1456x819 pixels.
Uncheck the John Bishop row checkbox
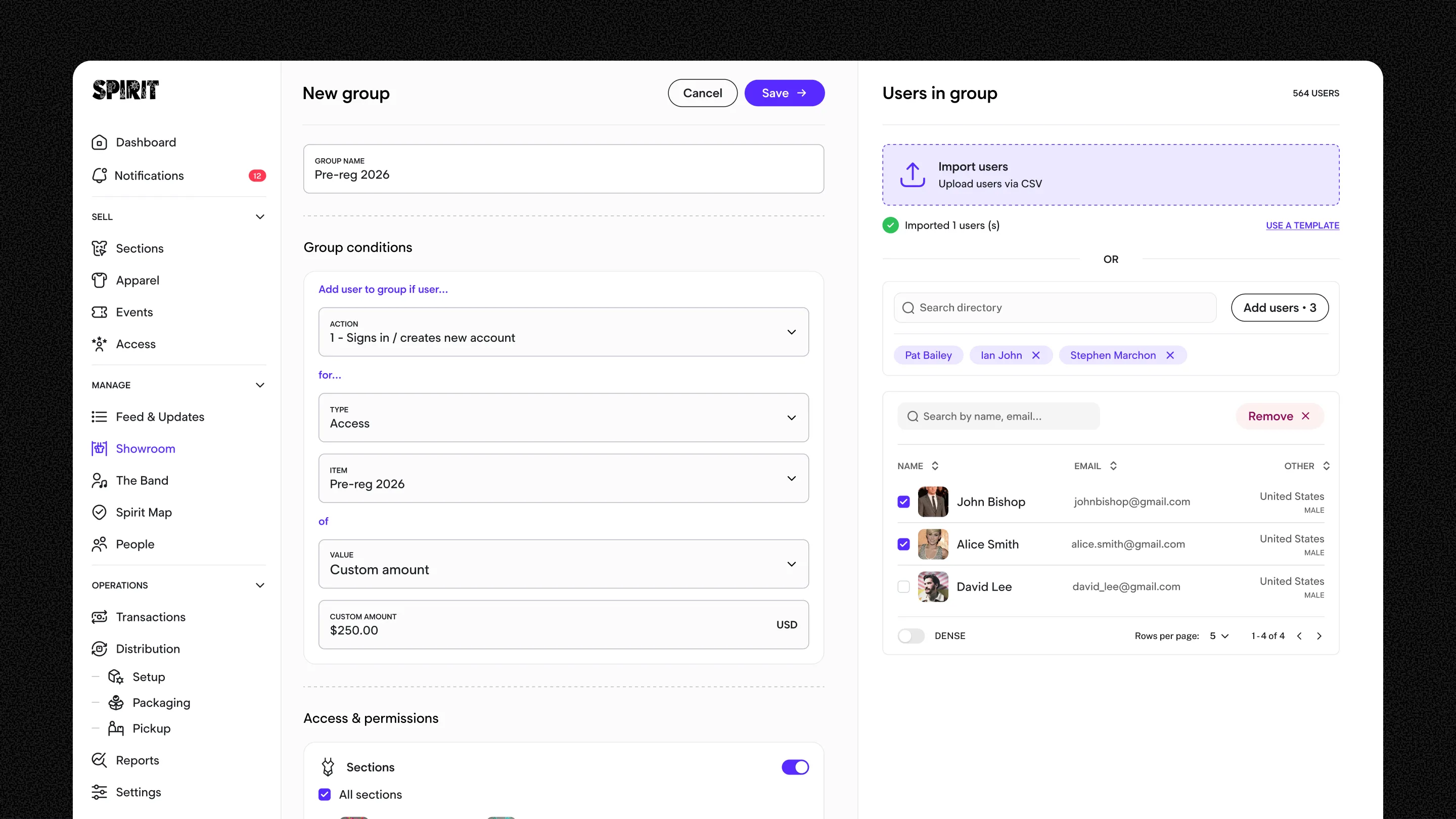[x=904, y=502]
